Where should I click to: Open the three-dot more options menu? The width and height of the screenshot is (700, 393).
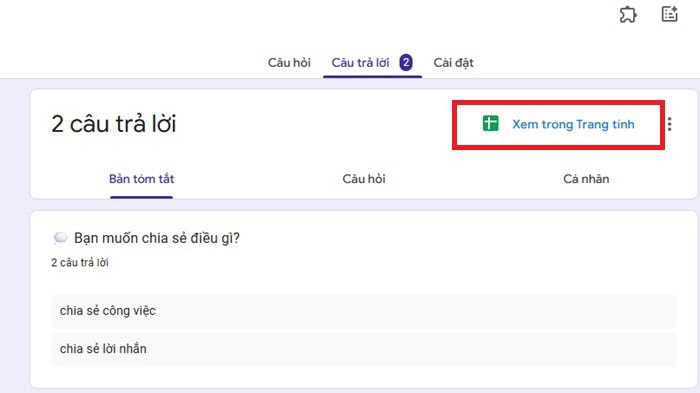pyautogui.click(x=669, y=124)
